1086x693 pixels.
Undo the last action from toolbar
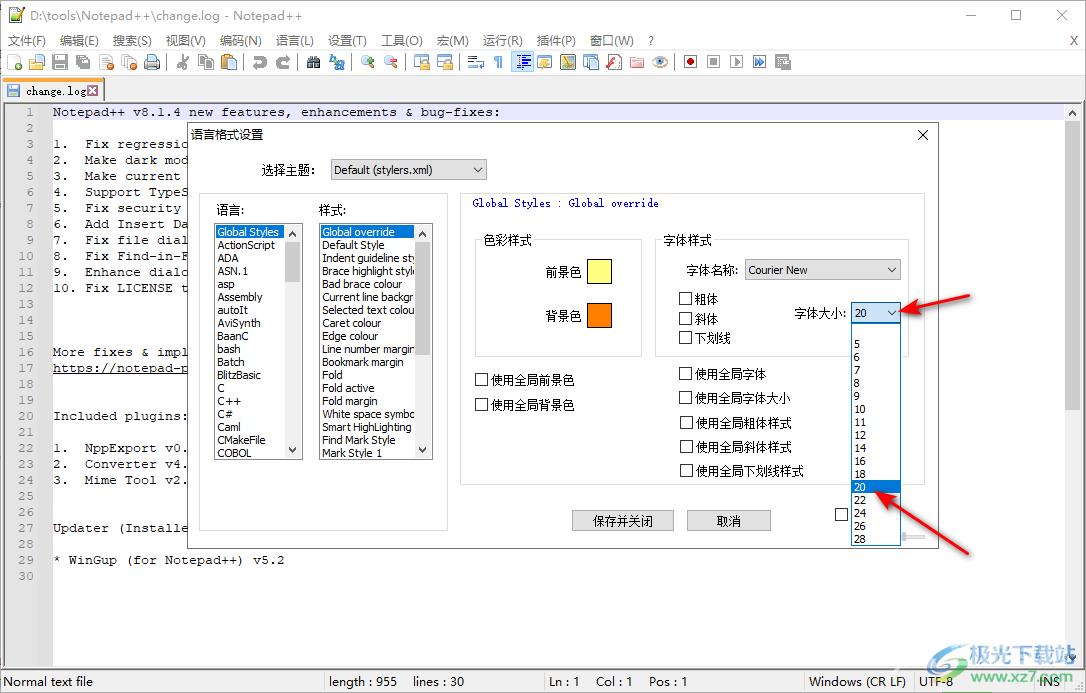point(260,62)
